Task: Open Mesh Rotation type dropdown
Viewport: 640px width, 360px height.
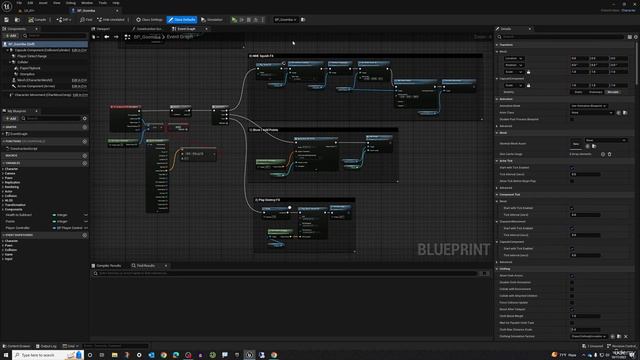Action: click(x=514, y=65)
